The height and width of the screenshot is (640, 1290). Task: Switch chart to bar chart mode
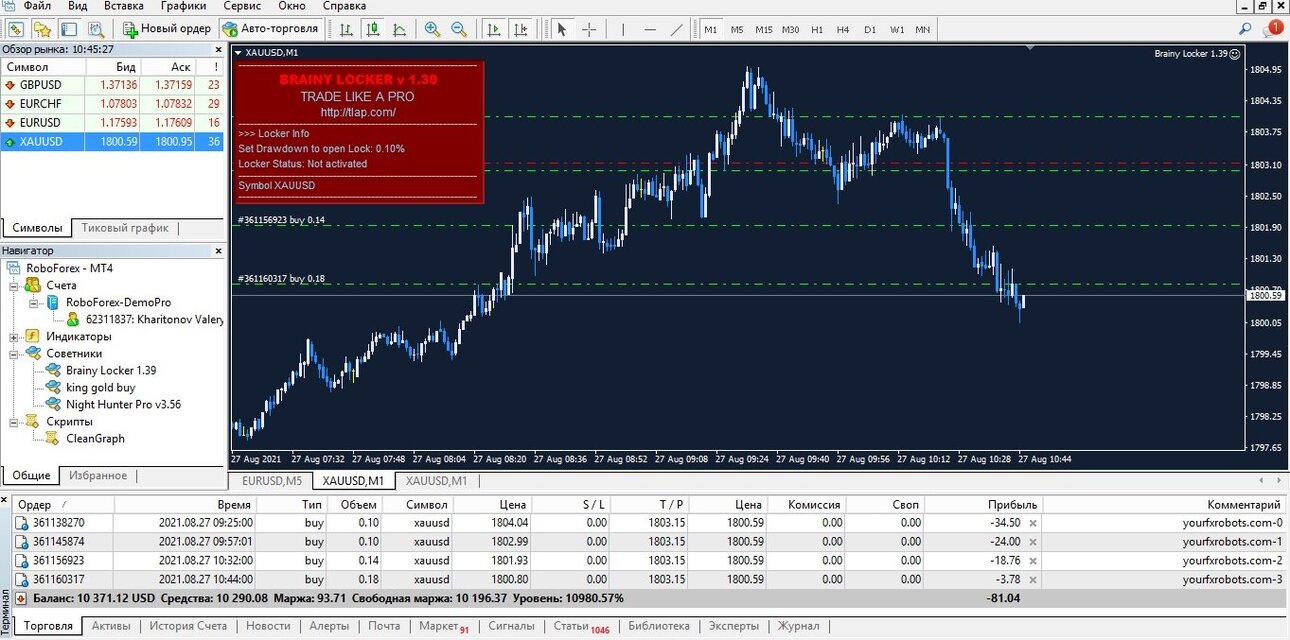click(x=346, y=29)
